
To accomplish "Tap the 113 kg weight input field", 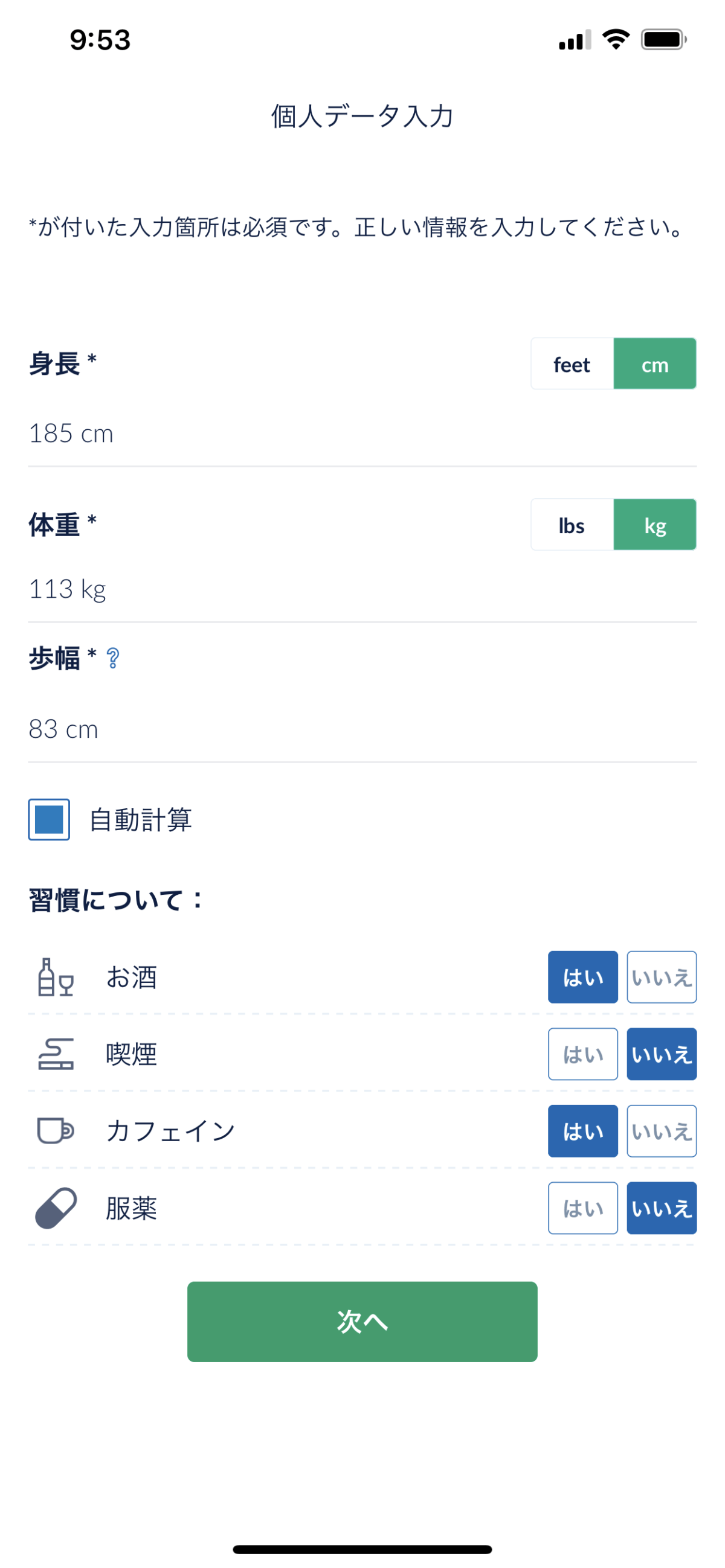I will tap(362, 589).
